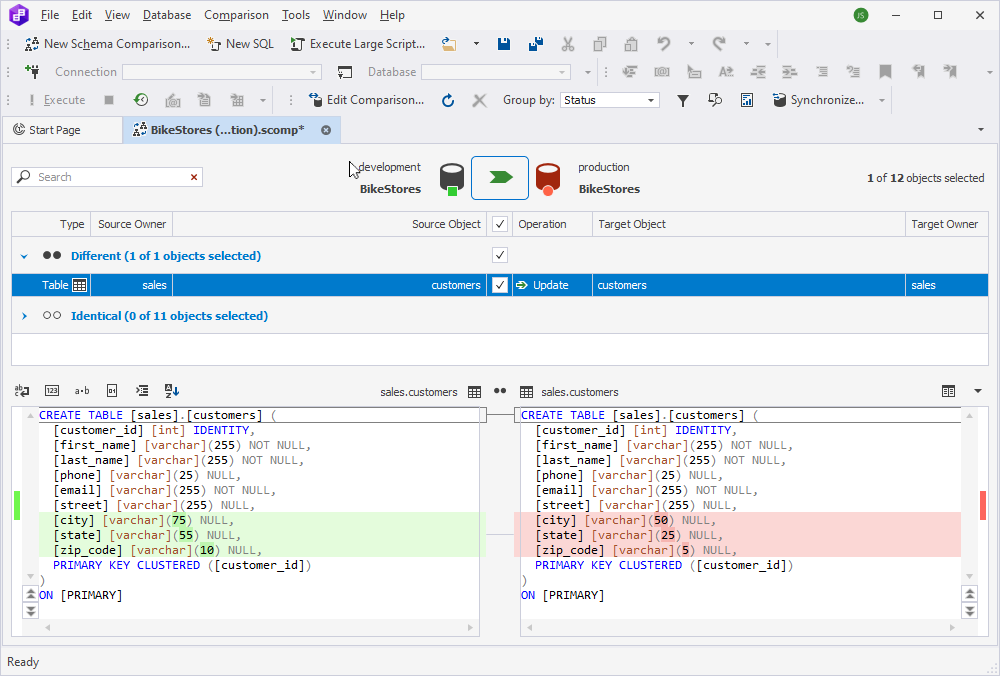The height and width of the screenshot is (676, 1000).
Task: Close the BikeStores scomp tab
Action: [x=326, y=130]
